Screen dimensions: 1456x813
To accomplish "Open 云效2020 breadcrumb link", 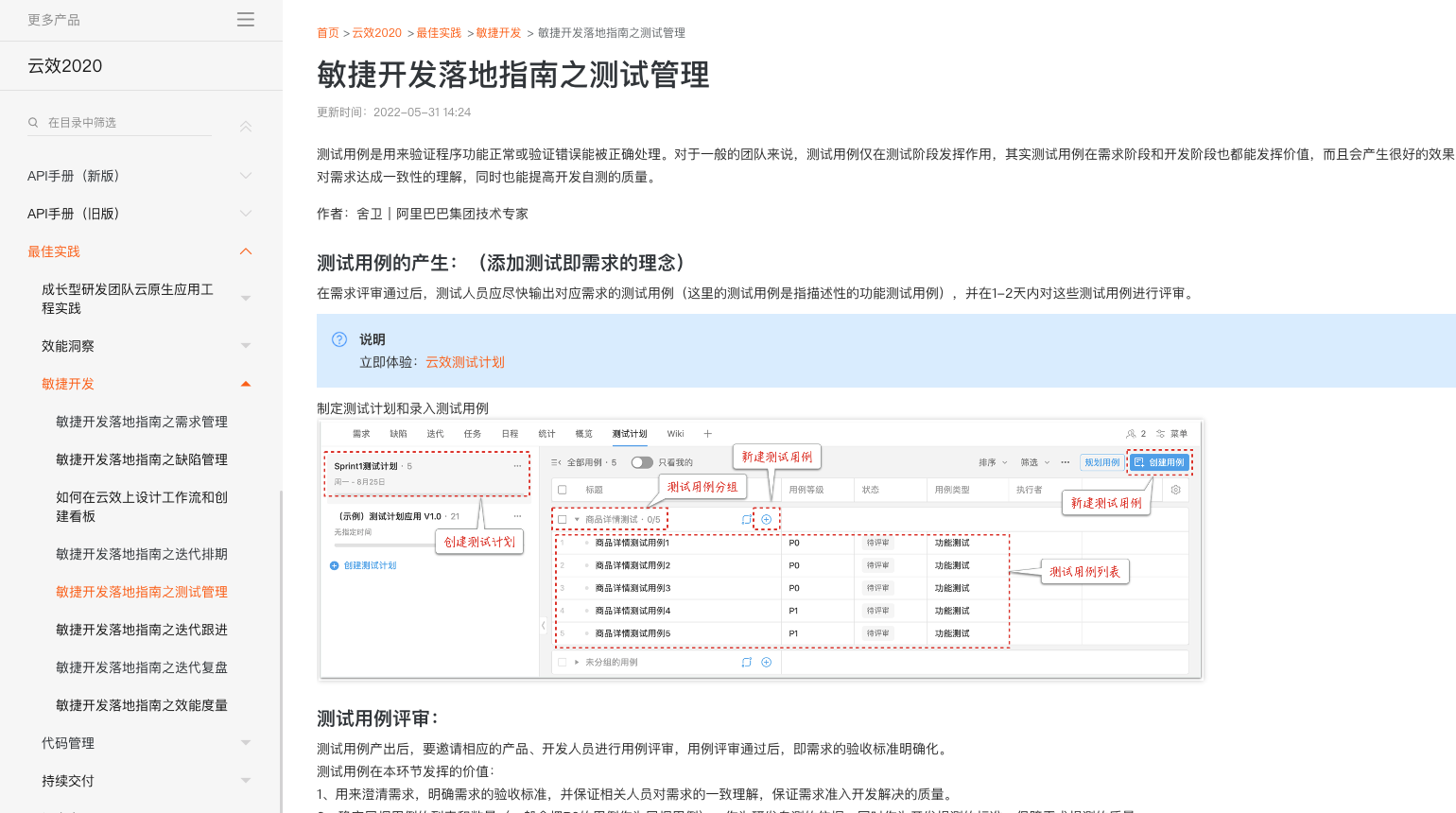I will tap(377, 33).
